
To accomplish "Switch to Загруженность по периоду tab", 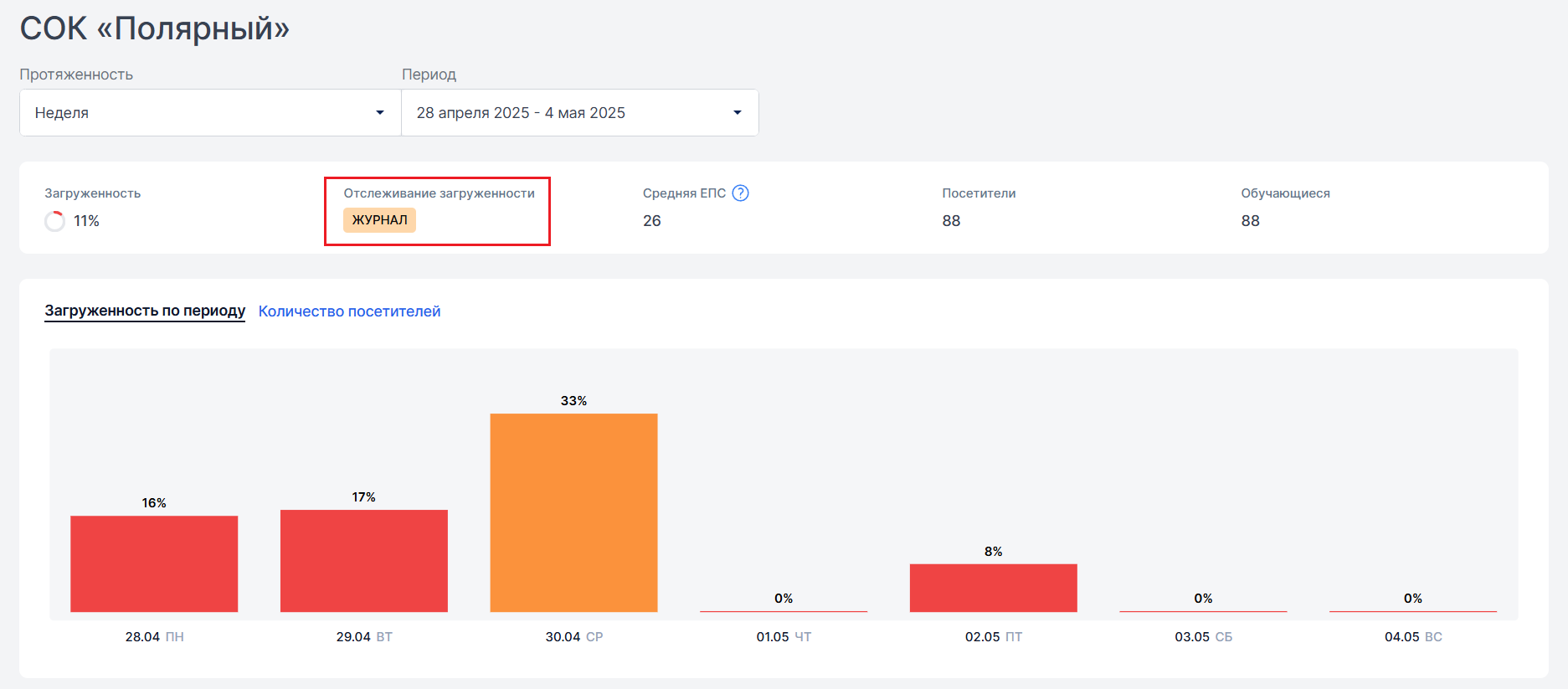I will click(145, 311).
